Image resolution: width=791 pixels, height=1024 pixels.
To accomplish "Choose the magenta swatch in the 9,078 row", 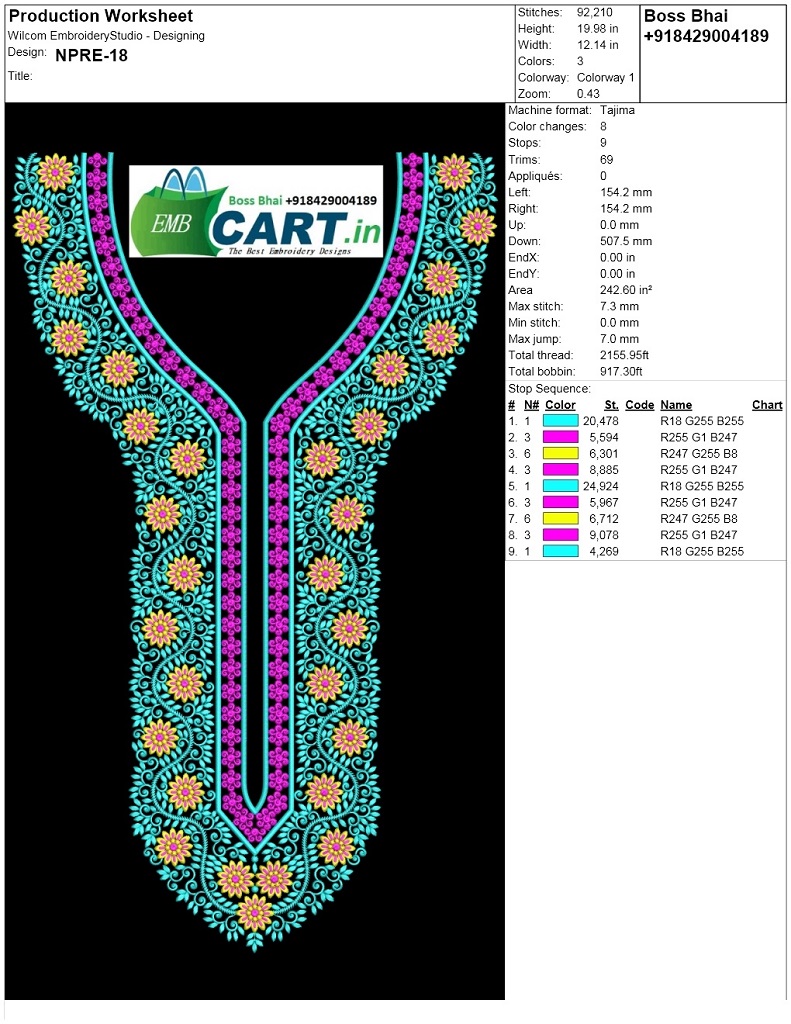I will (x=560, y=536).
